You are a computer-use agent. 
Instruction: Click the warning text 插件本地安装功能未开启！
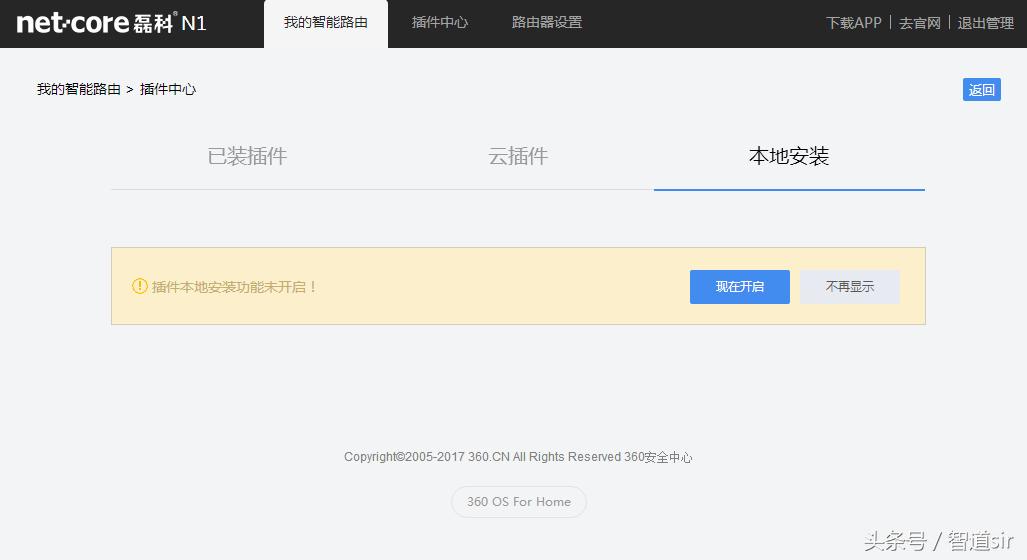pos(234,287)
